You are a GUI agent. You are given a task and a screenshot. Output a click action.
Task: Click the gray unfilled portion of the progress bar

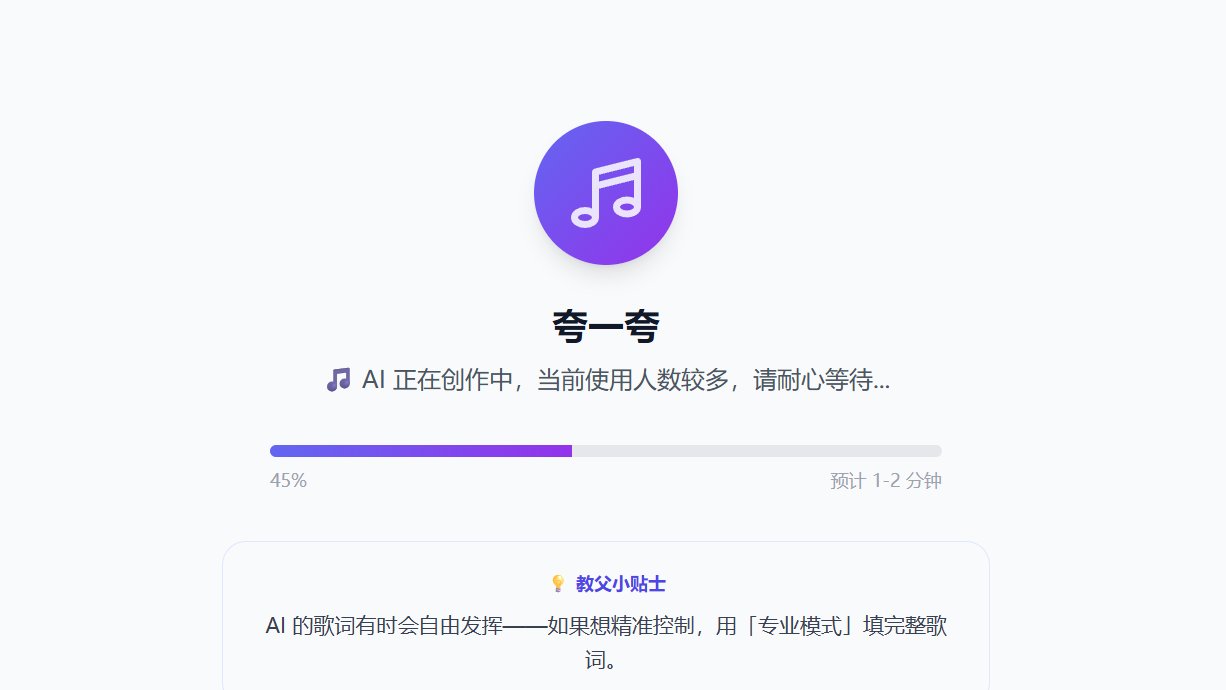(x=757, y=451)
